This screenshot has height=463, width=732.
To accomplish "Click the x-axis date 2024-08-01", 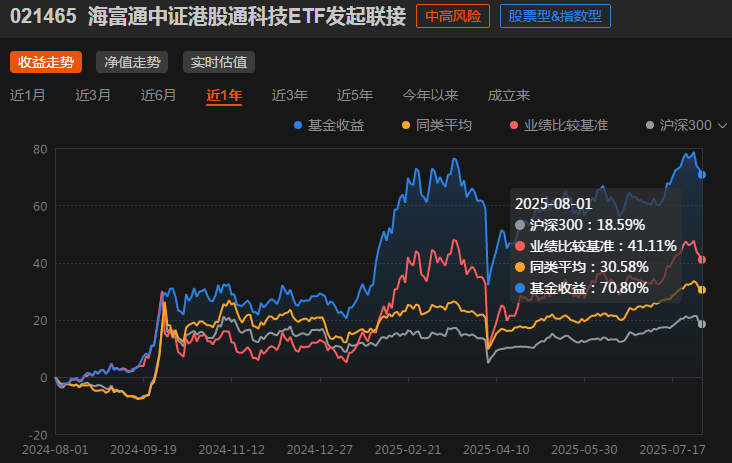I will (55, 449).
